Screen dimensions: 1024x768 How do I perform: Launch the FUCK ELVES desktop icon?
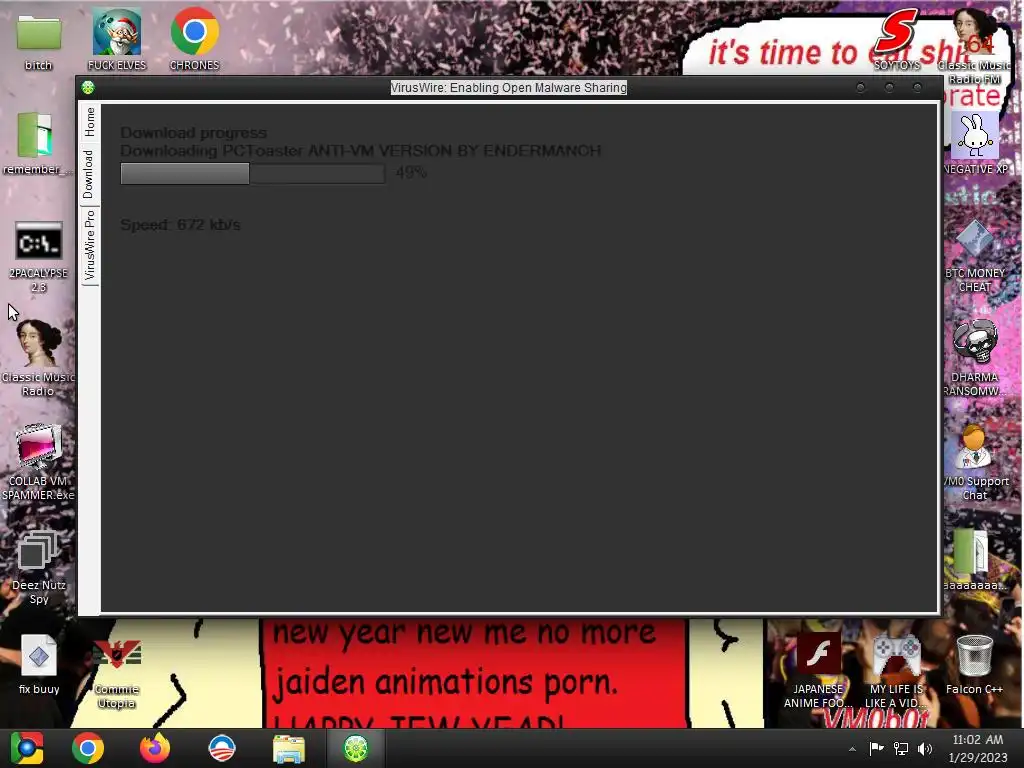pyautogui.click(x=117, y=41)
